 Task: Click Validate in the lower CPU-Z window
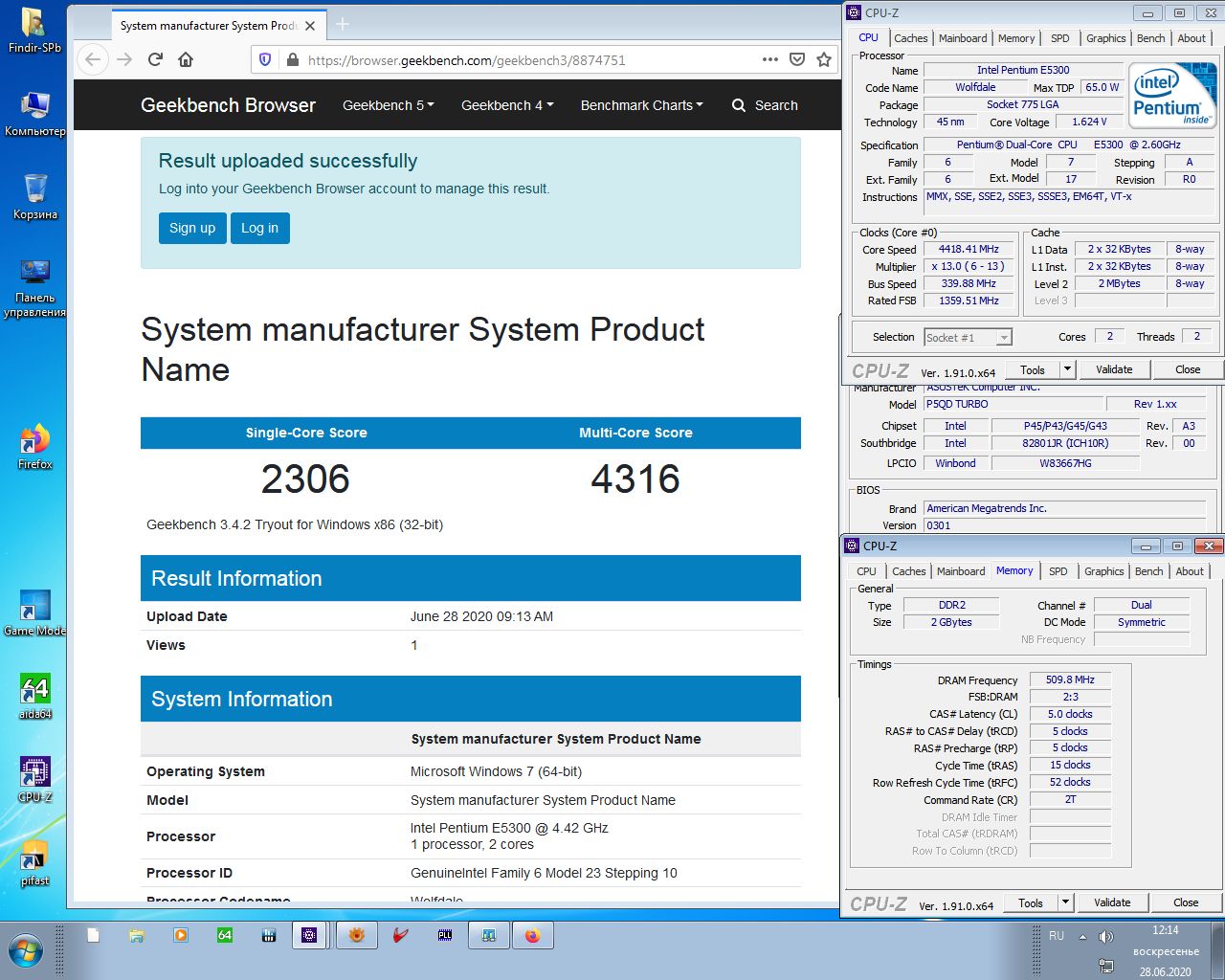click(x=1112, y=902)
